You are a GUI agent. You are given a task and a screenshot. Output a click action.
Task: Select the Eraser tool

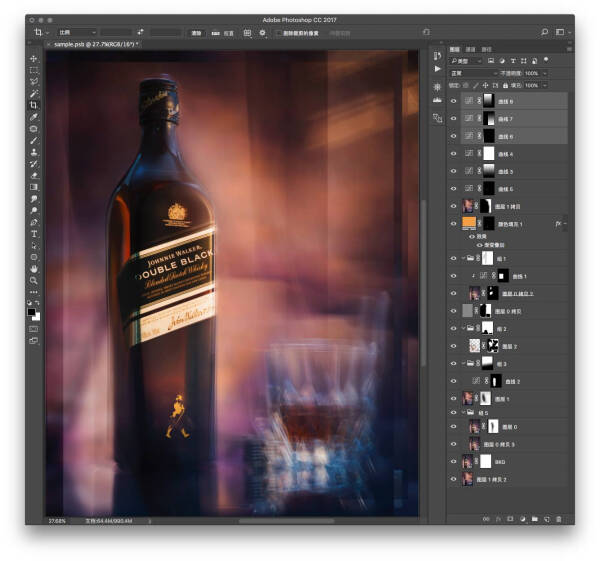point(34,175)
